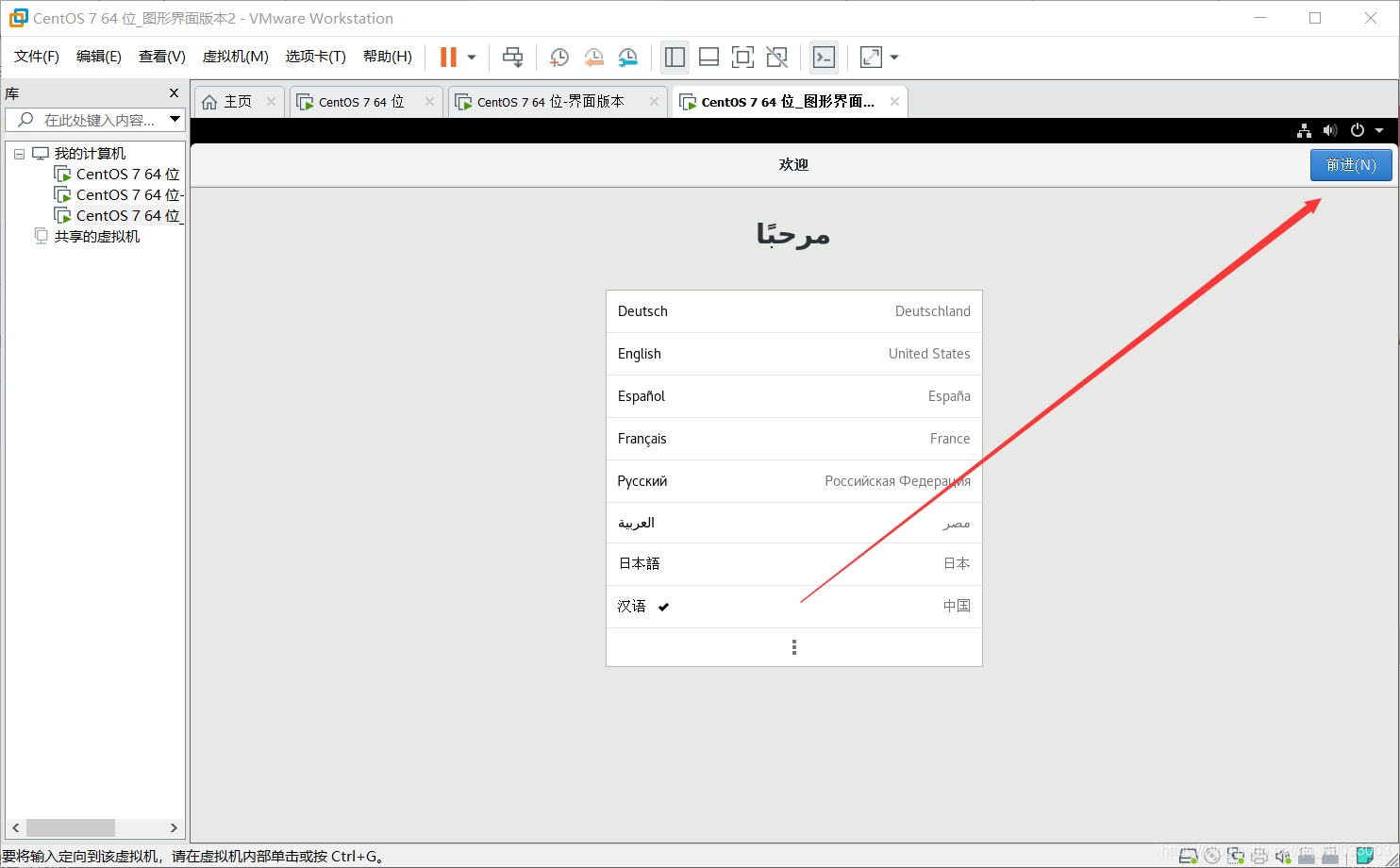
Task: Click the library search input field
Action: [x=94, y=120]
